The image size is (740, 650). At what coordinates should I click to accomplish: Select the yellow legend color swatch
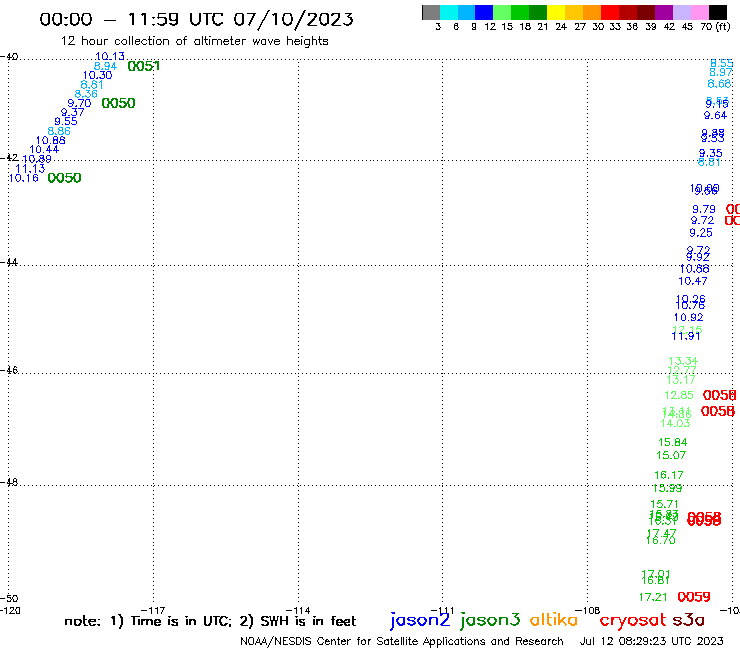tap(556, 12)
